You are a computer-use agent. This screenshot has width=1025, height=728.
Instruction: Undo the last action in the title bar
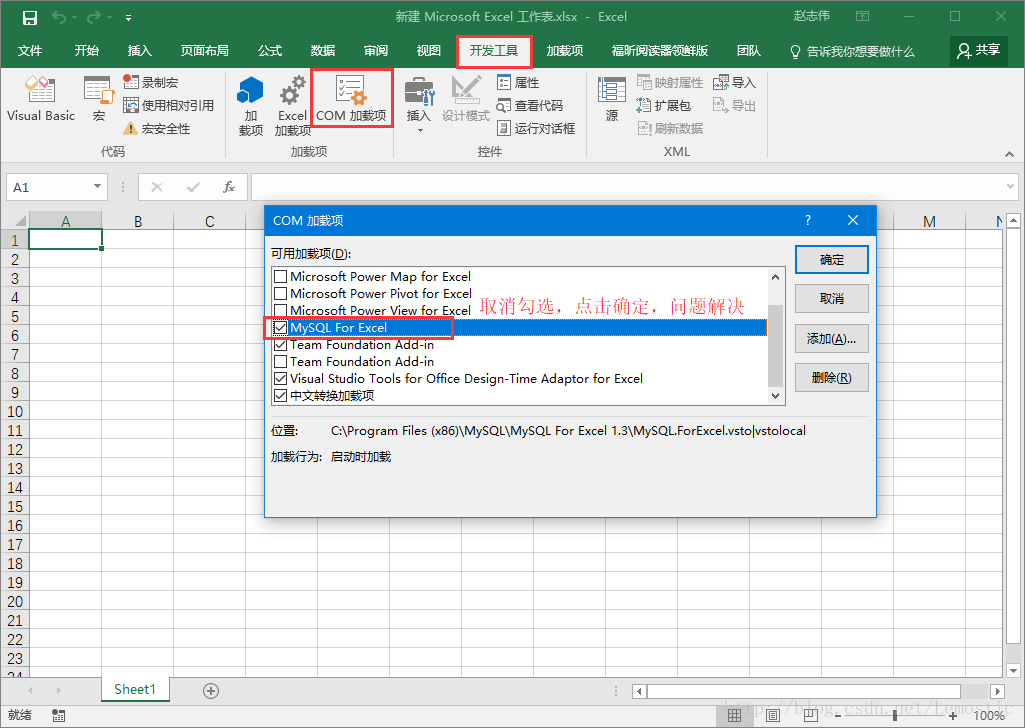coord(59,18)
